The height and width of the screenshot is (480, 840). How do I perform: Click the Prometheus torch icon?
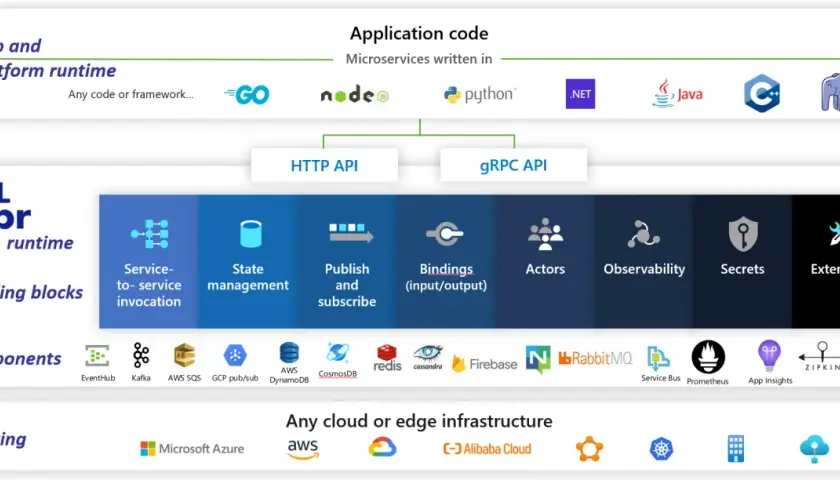(708, 357)
